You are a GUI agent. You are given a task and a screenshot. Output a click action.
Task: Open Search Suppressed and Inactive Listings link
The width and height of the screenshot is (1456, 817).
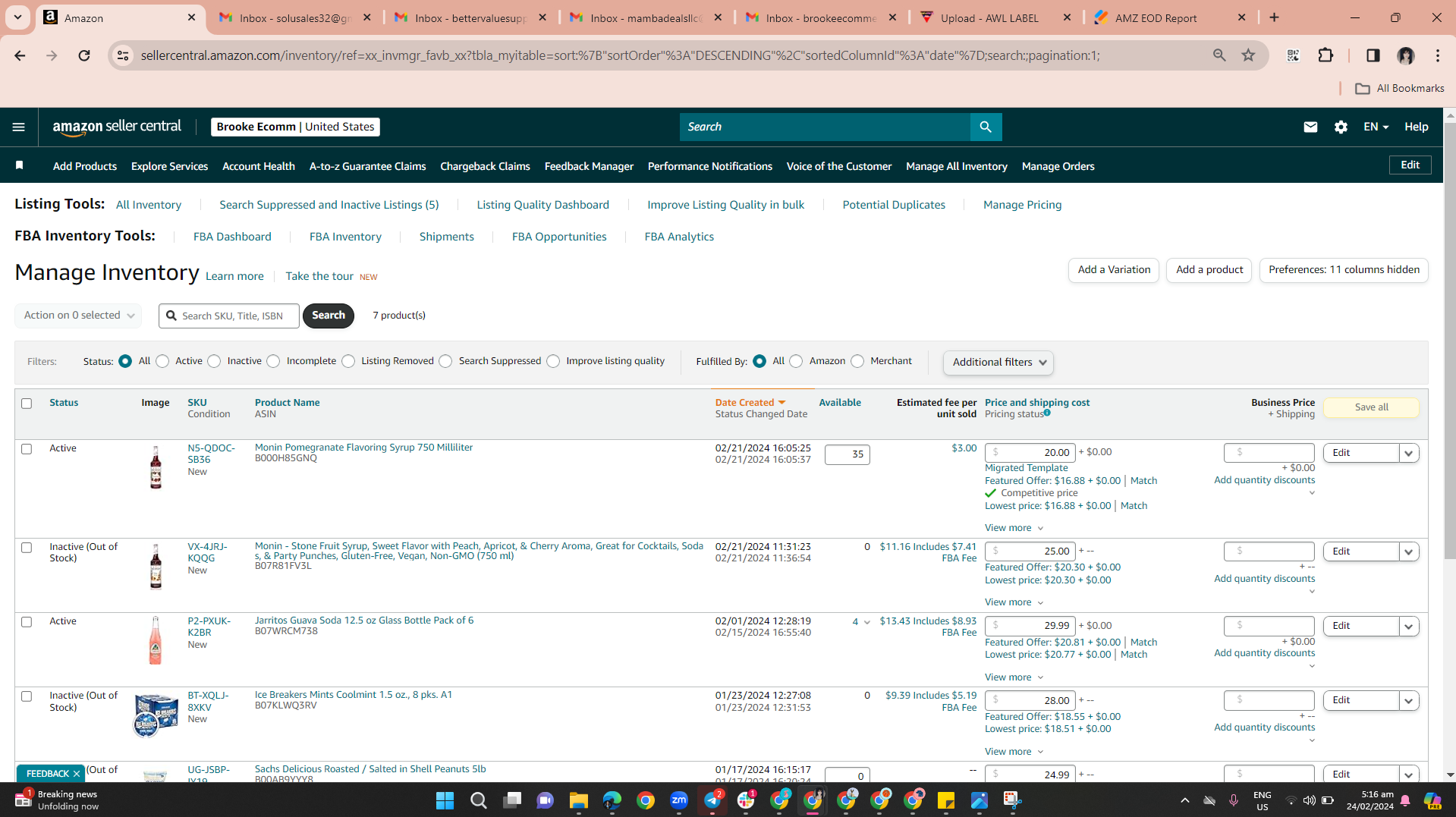(x=329, y=205)
